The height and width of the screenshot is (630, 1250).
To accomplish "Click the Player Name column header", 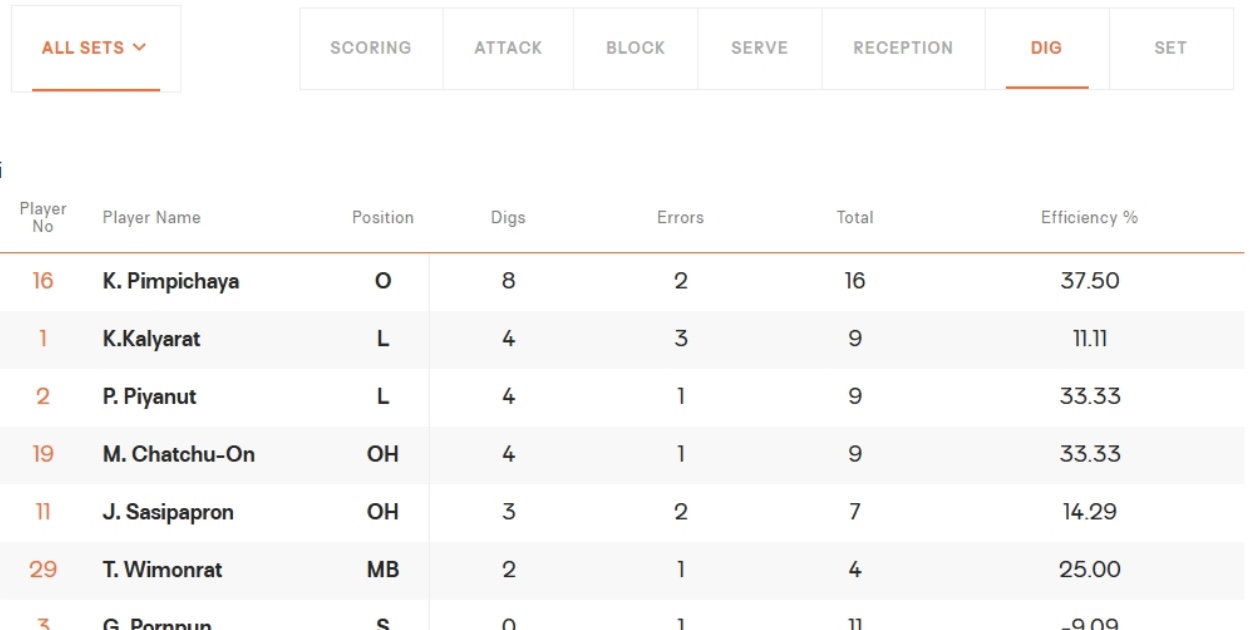I will pos(151,217).
